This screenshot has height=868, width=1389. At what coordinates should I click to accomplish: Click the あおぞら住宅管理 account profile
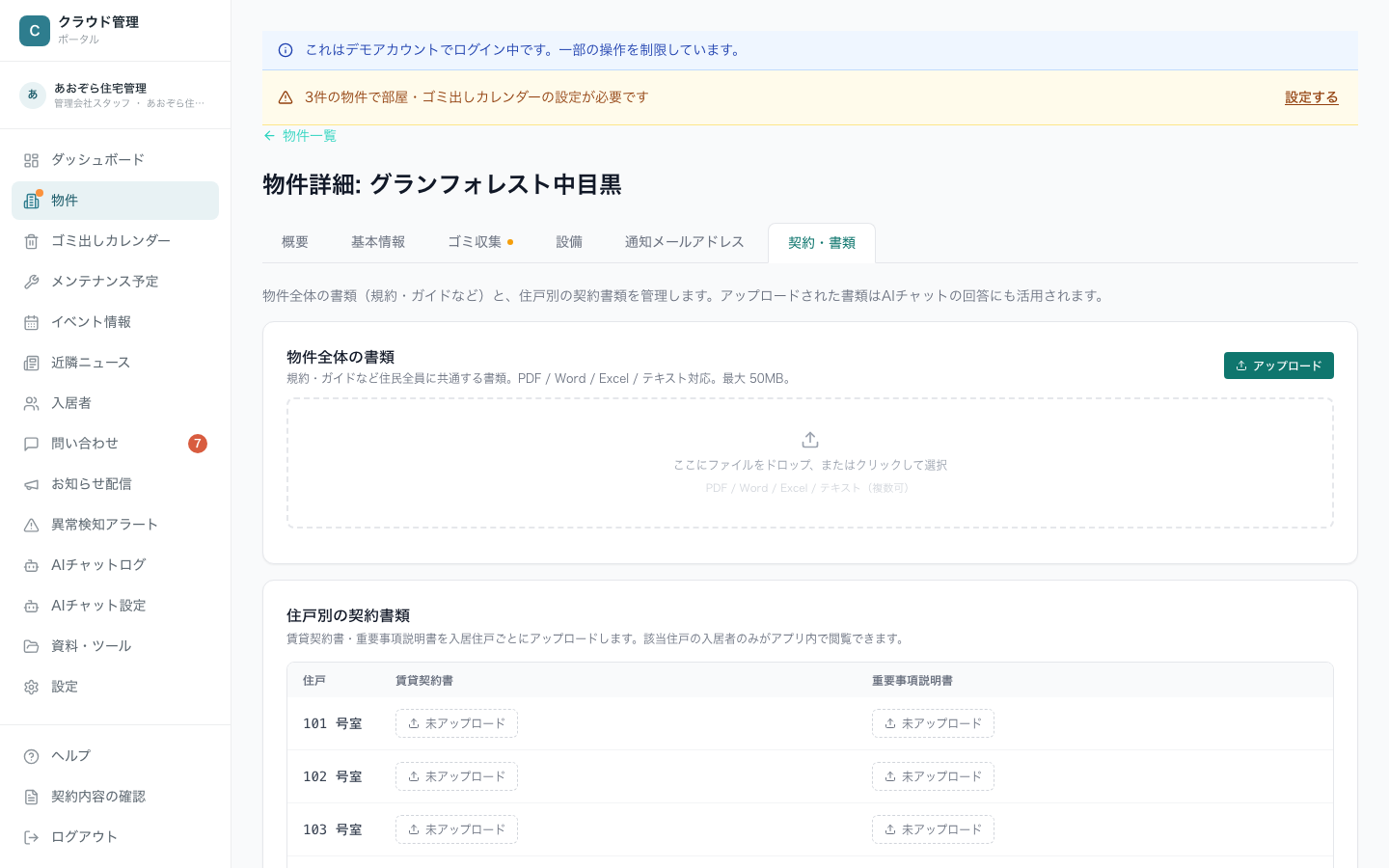pos(115,95)
